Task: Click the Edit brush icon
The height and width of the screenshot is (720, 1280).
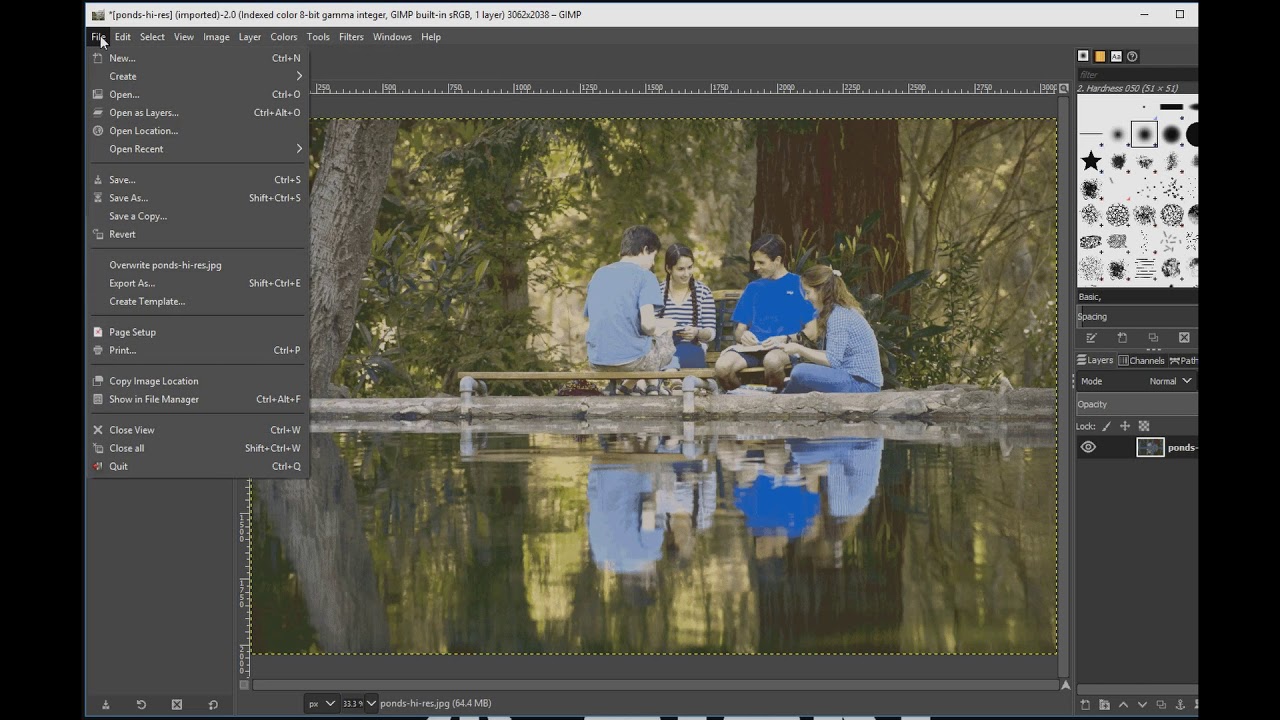Action: pos(1091,338)
